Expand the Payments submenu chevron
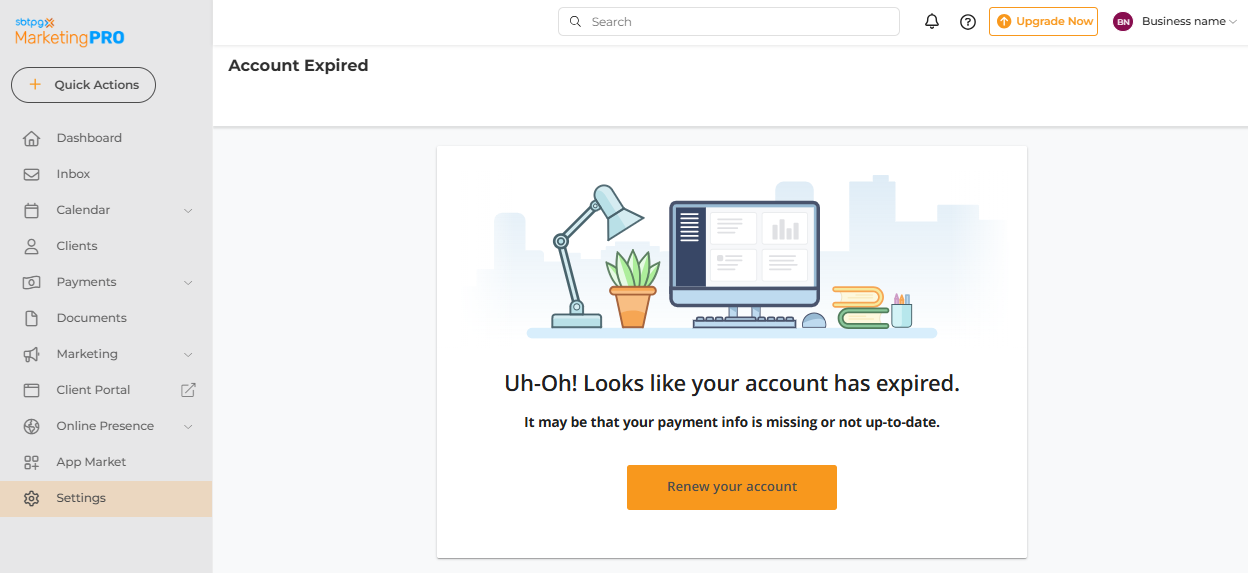The height and width of the screenshot is (573, 1248). [188, 282]
